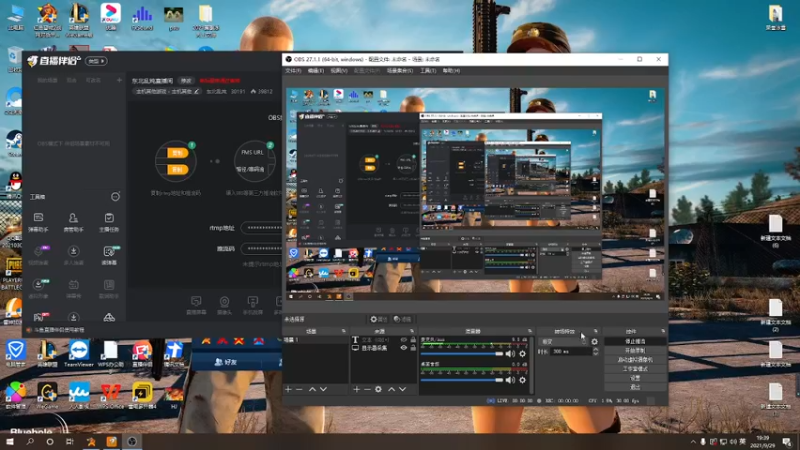Add a new source with the plus icon
This screenshot has width=800, height=450.
tap(356, 389)
